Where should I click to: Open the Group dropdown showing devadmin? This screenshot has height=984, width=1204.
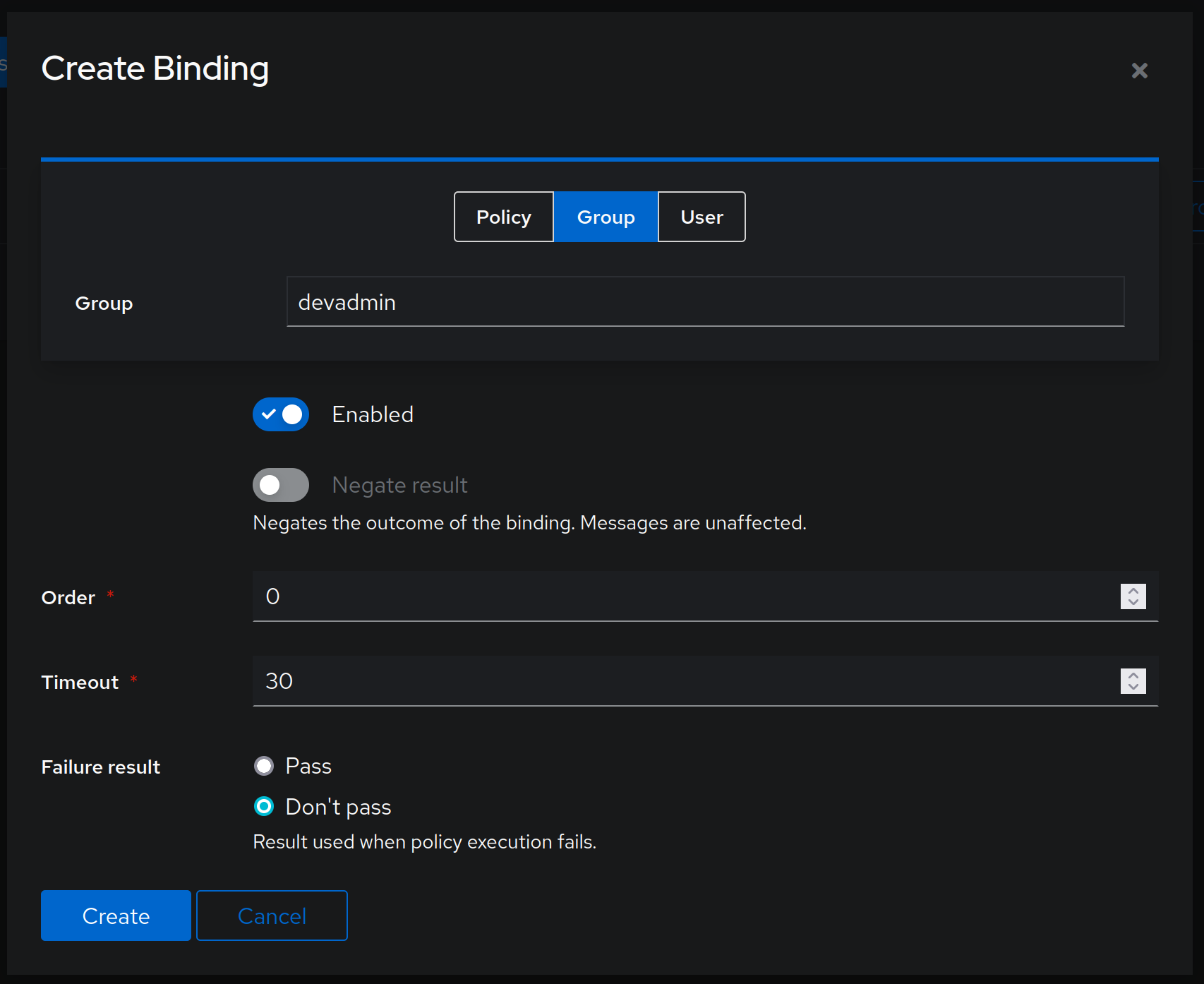pos(705,302)
